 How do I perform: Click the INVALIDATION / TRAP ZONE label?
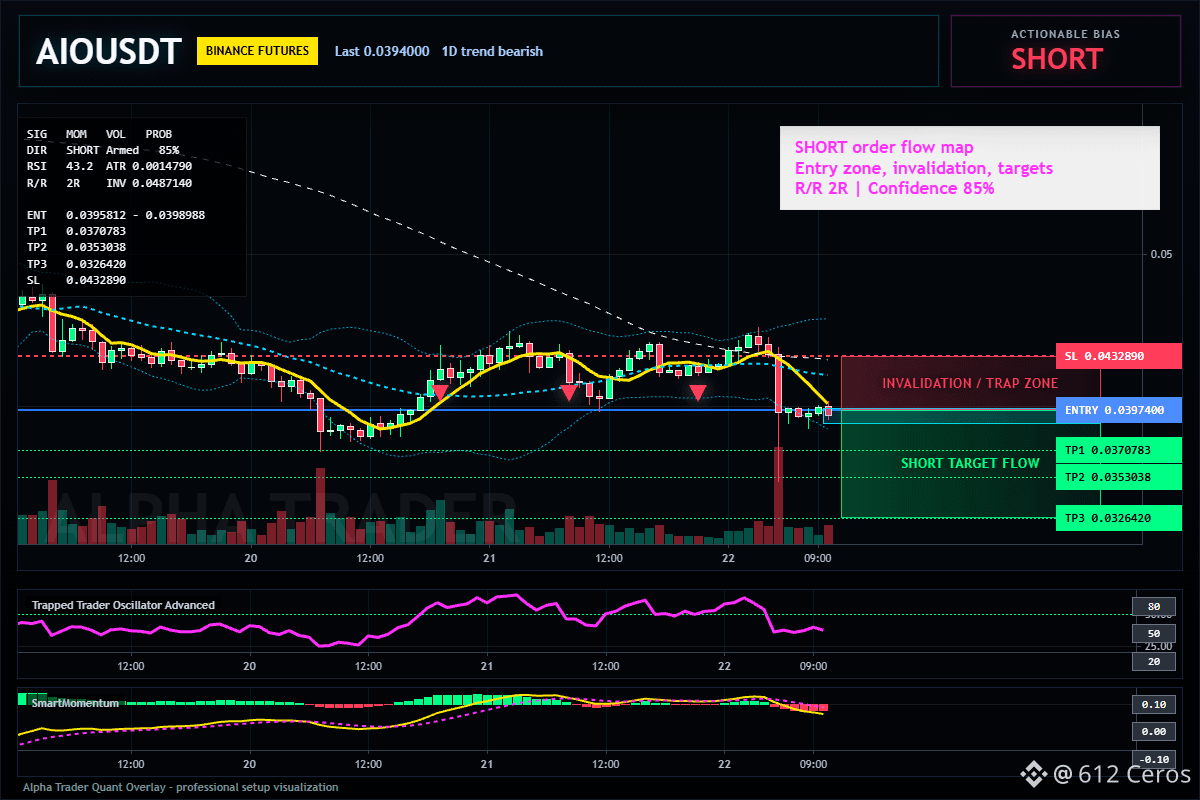[970, 383]
